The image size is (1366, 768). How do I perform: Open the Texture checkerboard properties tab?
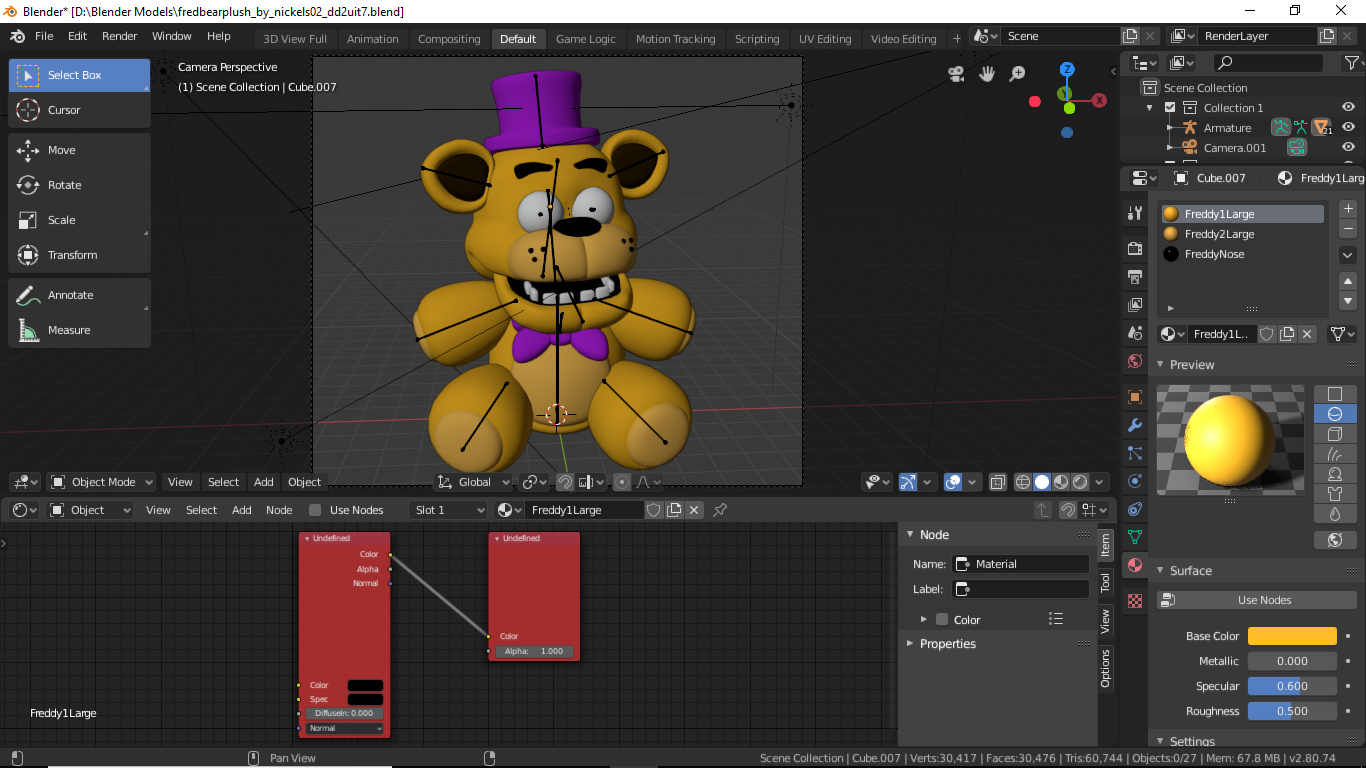click(1135, 601)
